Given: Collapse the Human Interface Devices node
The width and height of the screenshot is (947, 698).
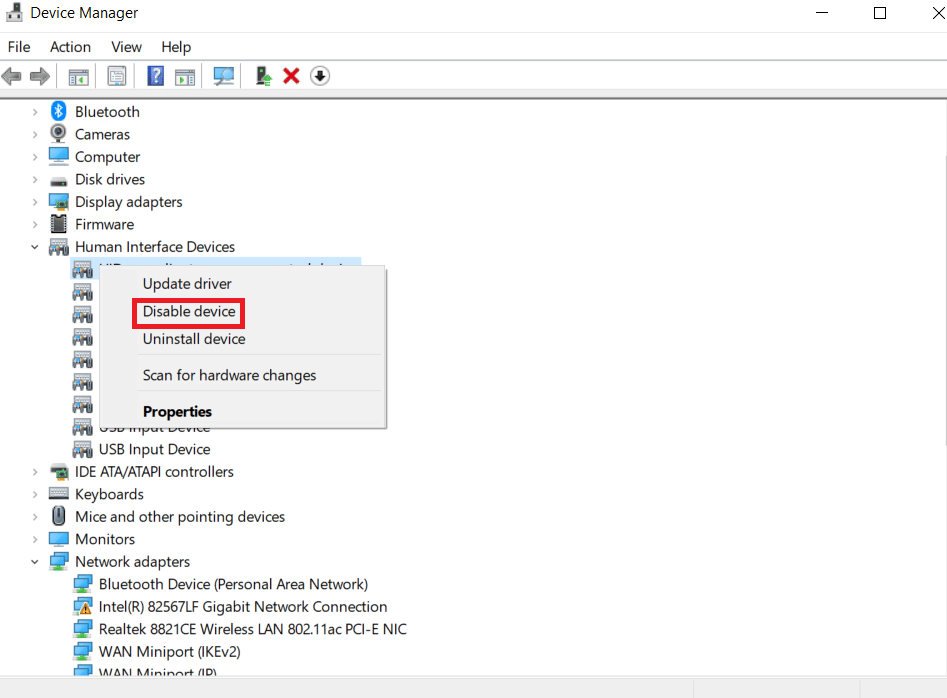Looking at the screenshot, I should point(35,247).
